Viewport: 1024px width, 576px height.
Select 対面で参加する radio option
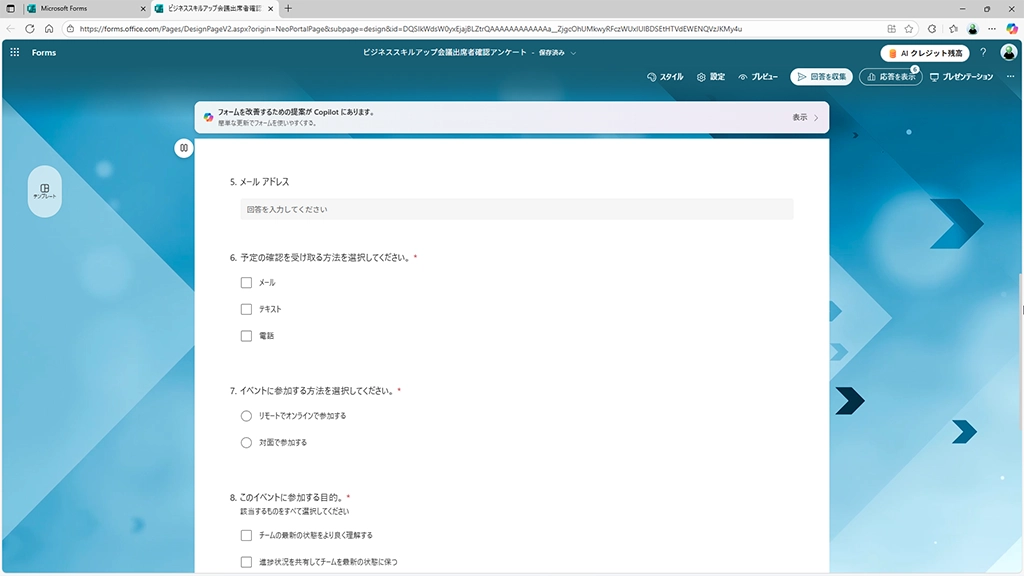[246, 442]
